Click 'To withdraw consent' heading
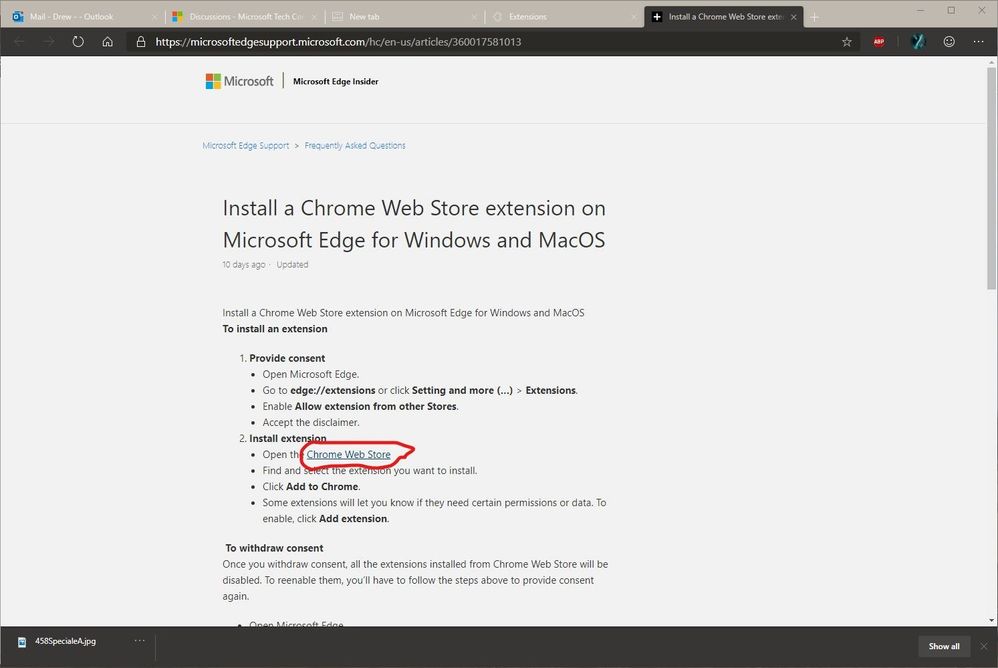This screenshot has height=668, width=998. (274, 548)
